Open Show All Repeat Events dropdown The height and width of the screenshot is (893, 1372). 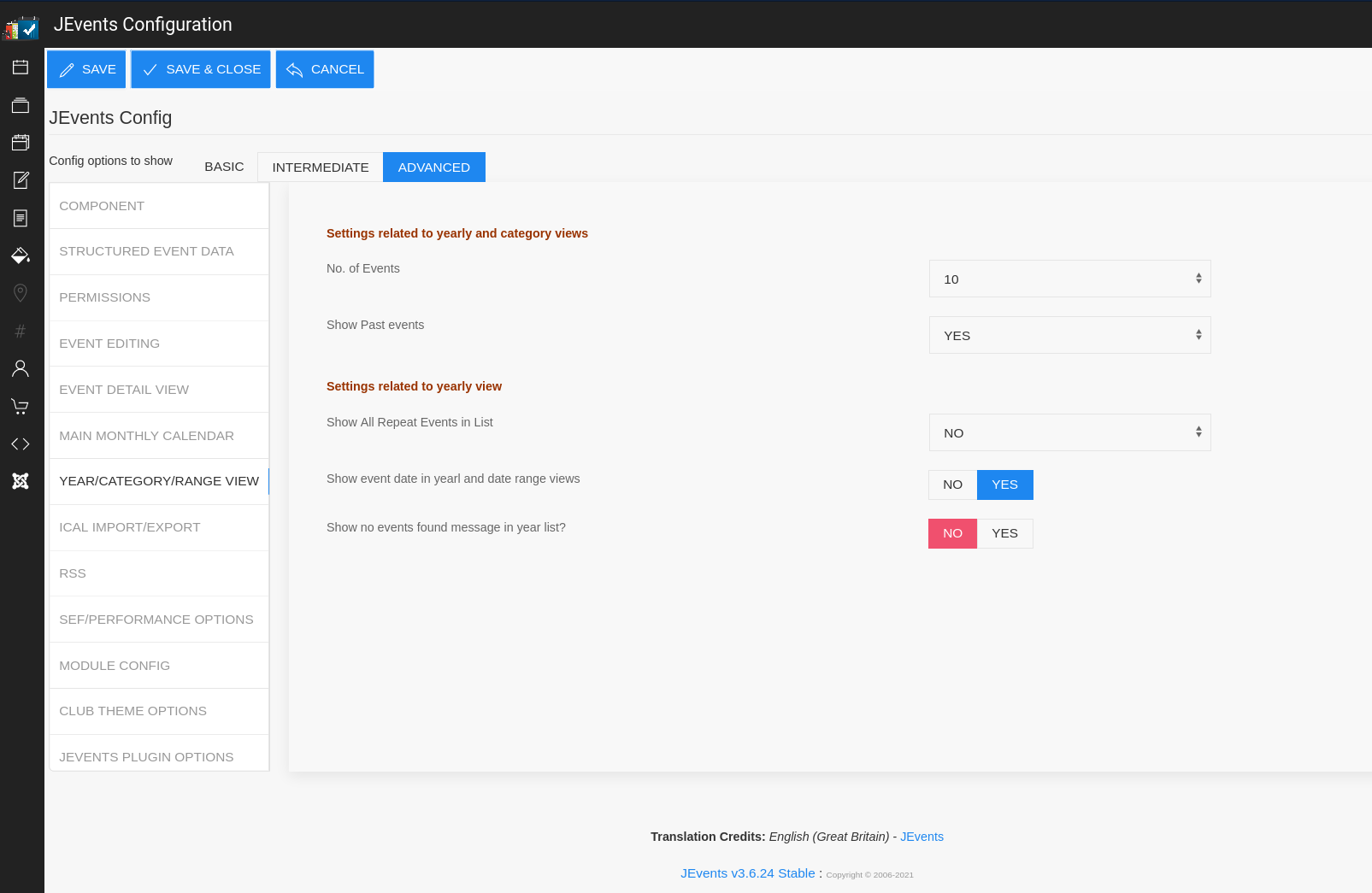pos(1069,432)
